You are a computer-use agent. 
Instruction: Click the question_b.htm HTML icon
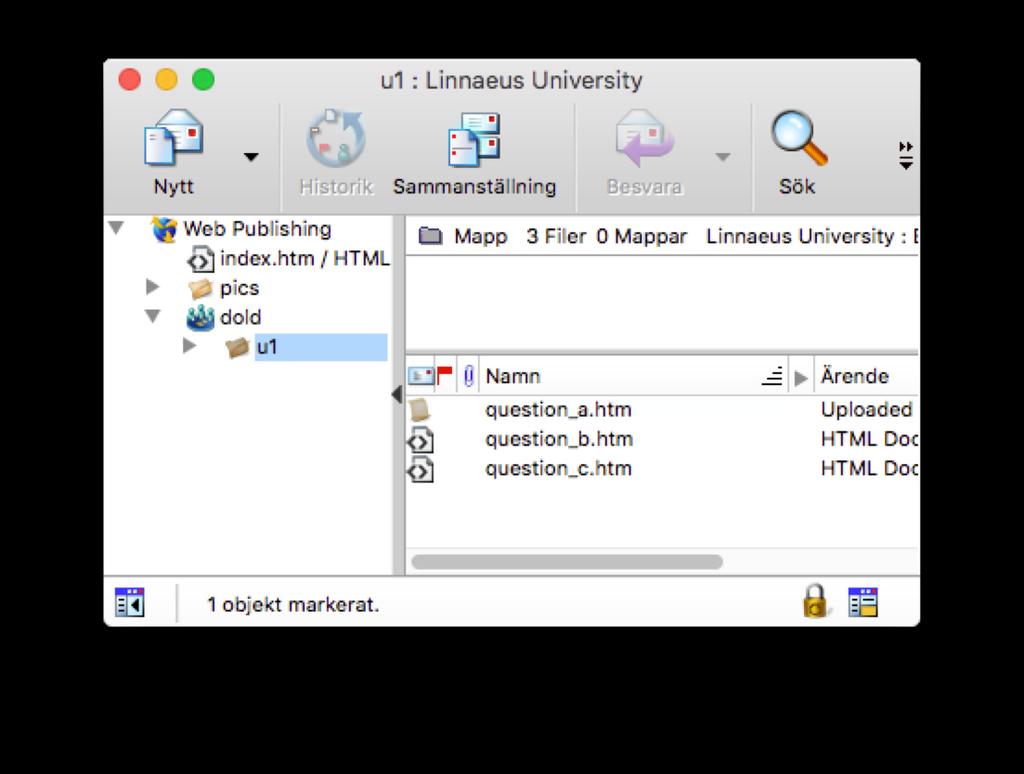420,440
